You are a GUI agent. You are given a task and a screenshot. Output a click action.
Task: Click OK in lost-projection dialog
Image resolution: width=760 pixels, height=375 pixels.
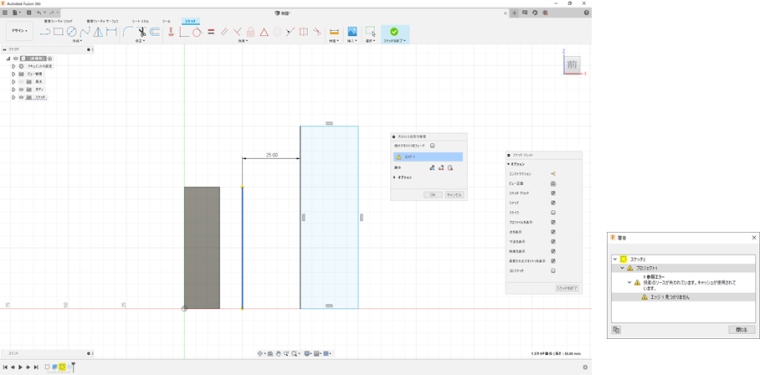click(433, 195)
